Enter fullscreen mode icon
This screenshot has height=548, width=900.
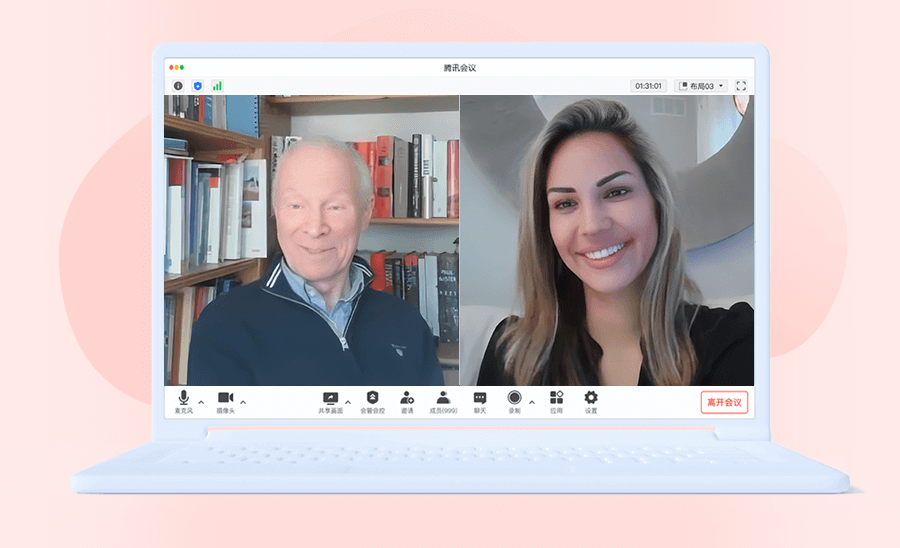(x=741, y=86)
